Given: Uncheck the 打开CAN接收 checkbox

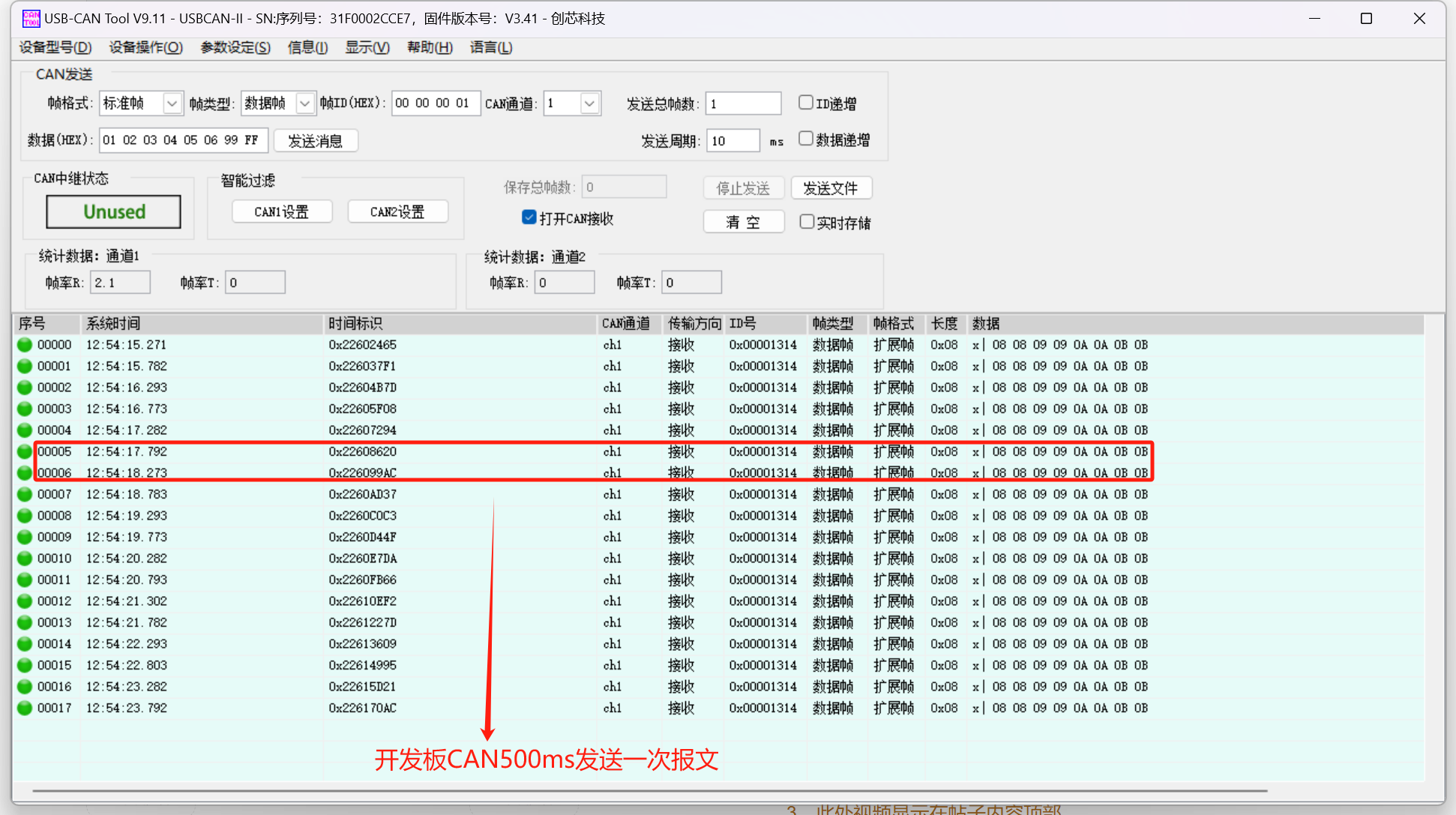Looking at the screenshot, I should [x=529, y=217].
